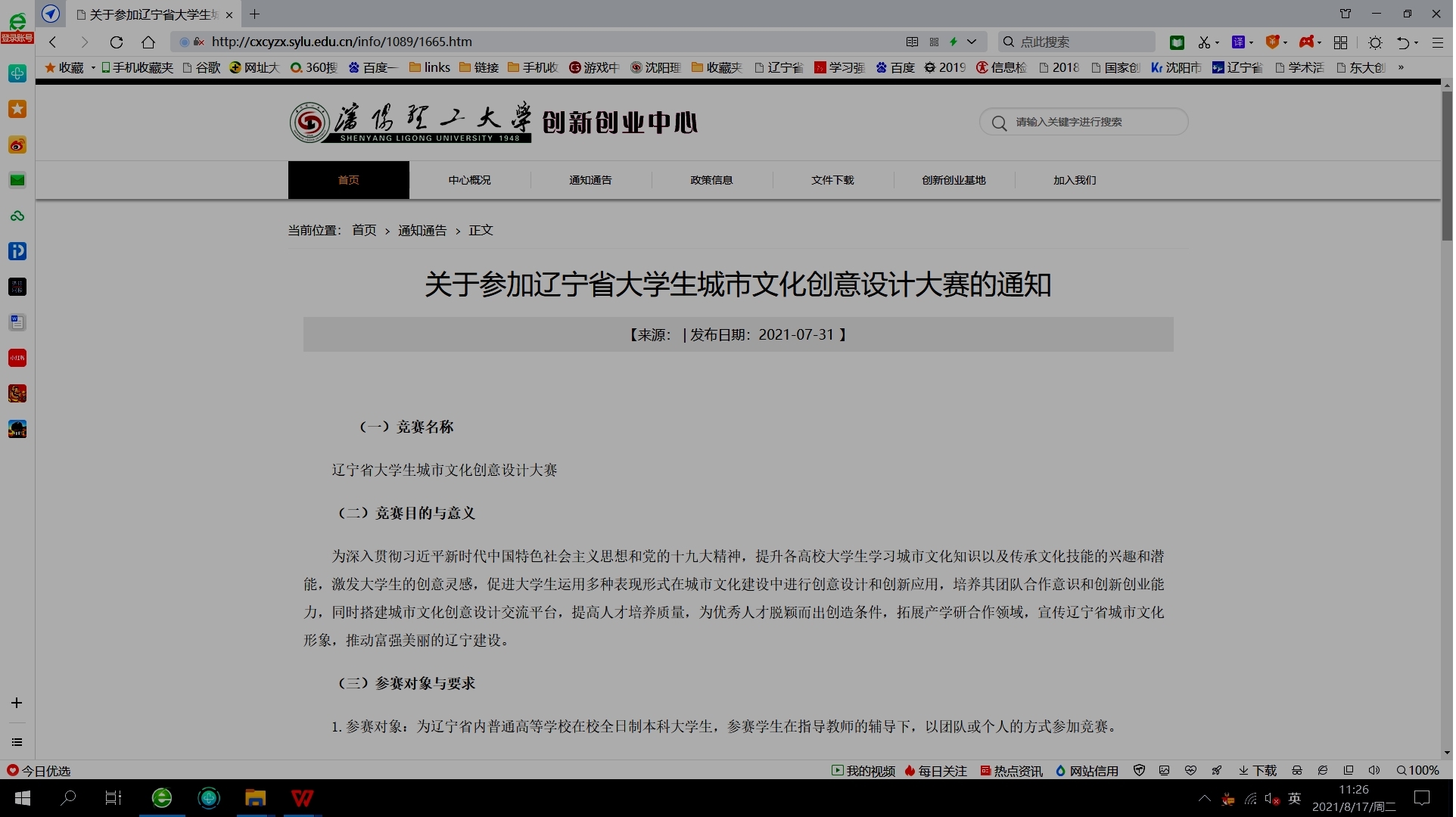This screenshot has height=817, width=1456.
Task: Open the extensions grid icon
Action: (x=1340, y=42)
